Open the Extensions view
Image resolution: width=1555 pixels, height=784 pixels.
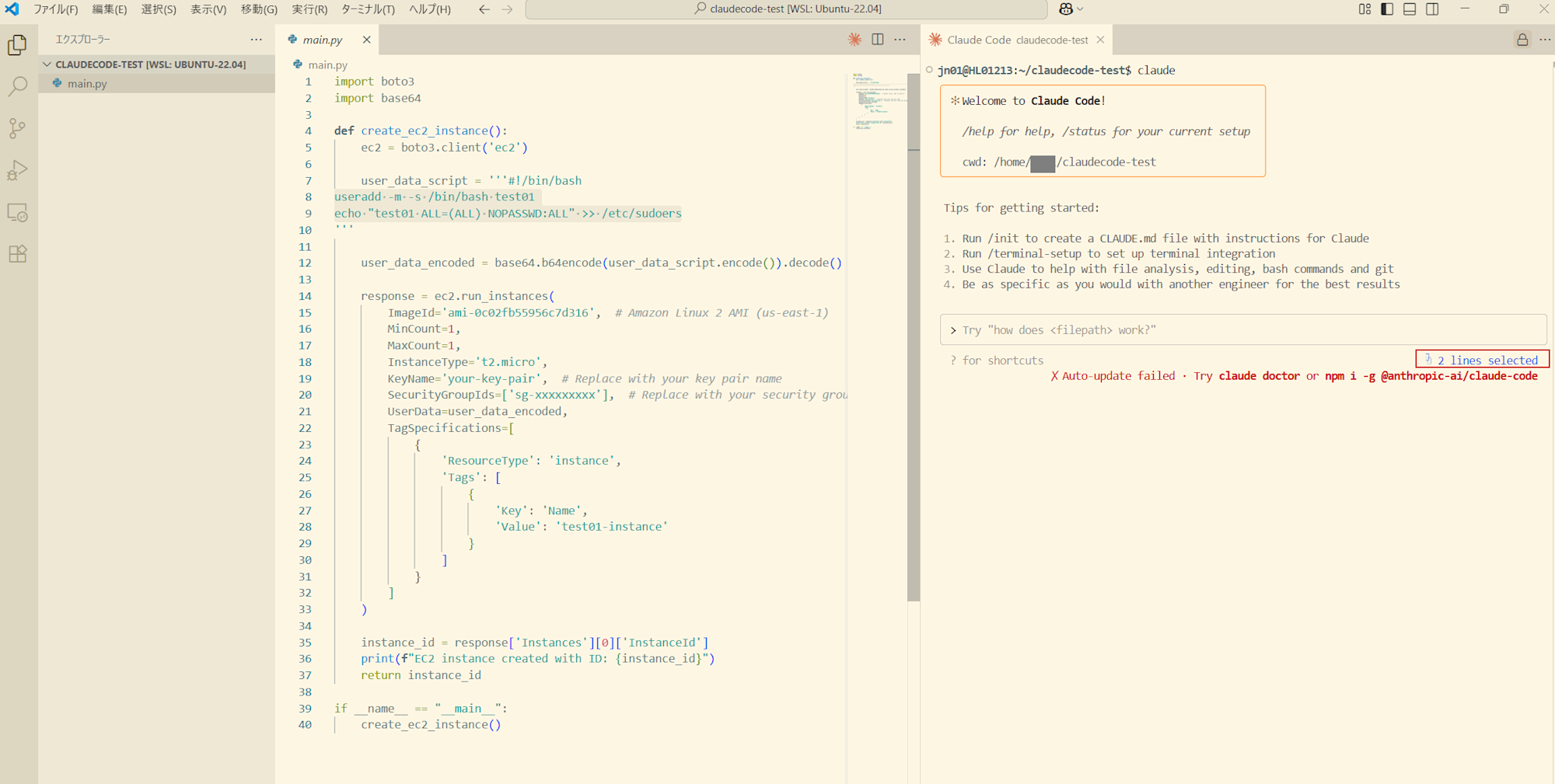[17, 254]
